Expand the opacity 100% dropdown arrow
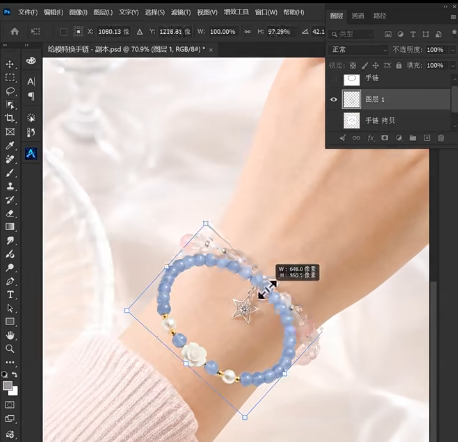Viewport: 458px width, 442px height. point(452,50)
